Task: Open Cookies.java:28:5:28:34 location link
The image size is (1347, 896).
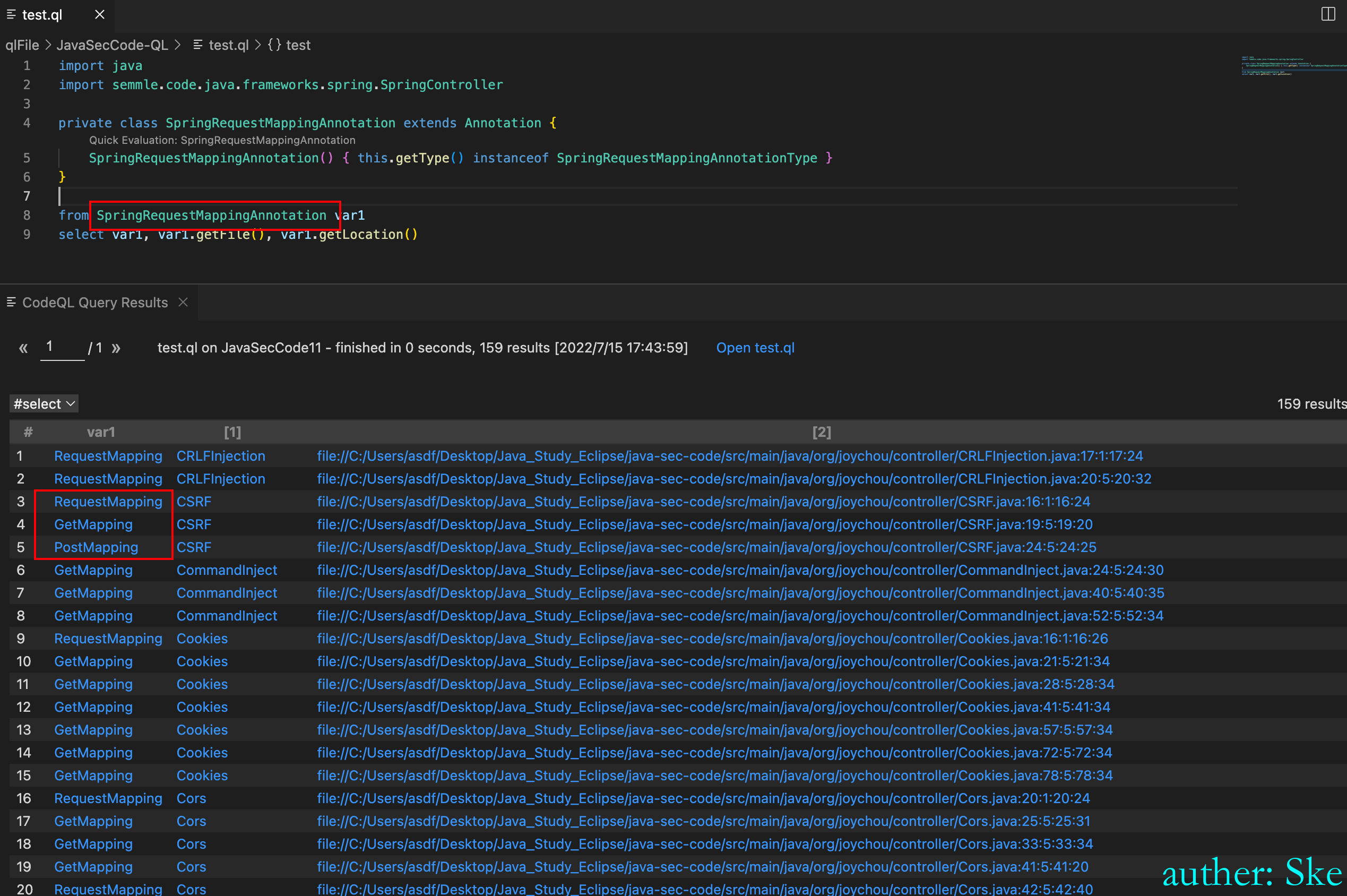Action: pyautogui.click(x=716, y=685)
